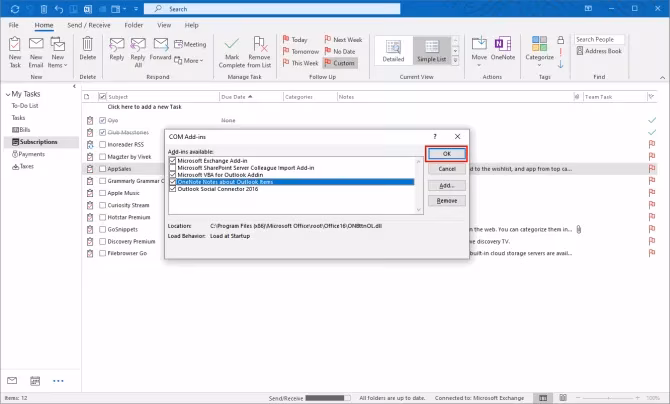670x404 pixels.
Task: Set Low Importance with down arrow icon
Action: (x=561, y=64)
